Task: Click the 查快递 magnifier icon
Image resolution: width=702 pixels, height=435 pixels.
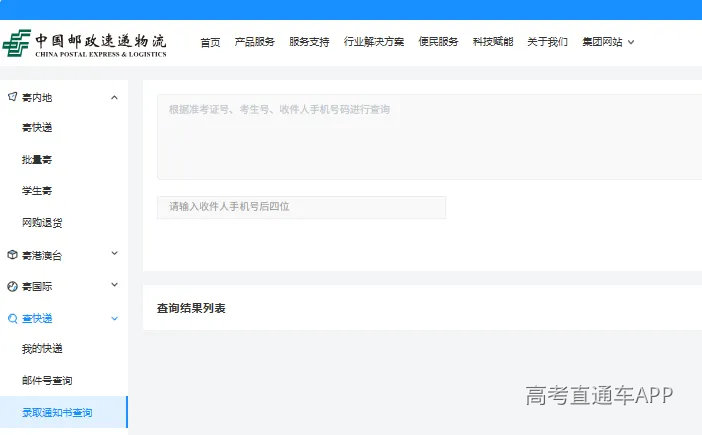Action: (13, 319)
